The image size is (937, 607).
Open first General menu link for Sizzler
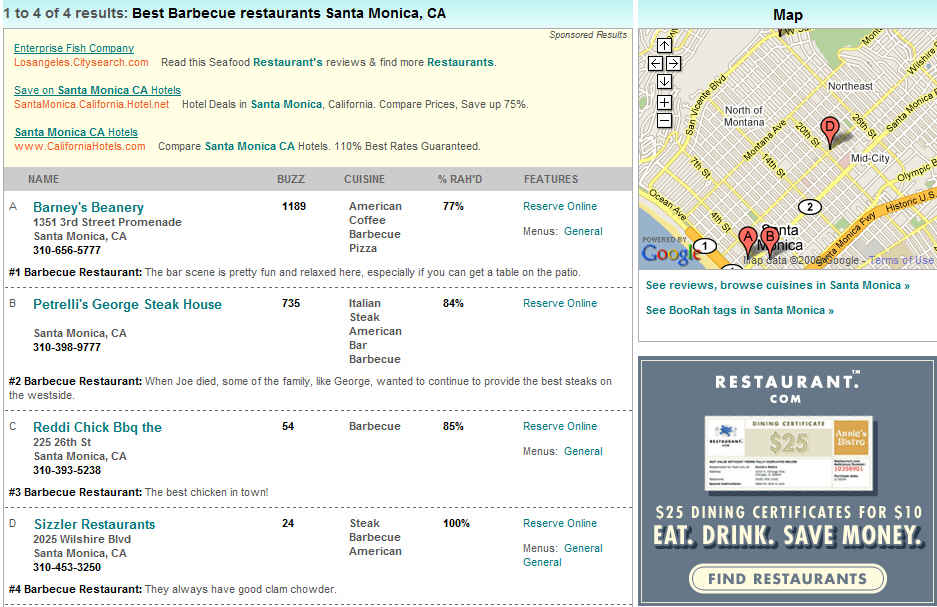coord(583,548)
